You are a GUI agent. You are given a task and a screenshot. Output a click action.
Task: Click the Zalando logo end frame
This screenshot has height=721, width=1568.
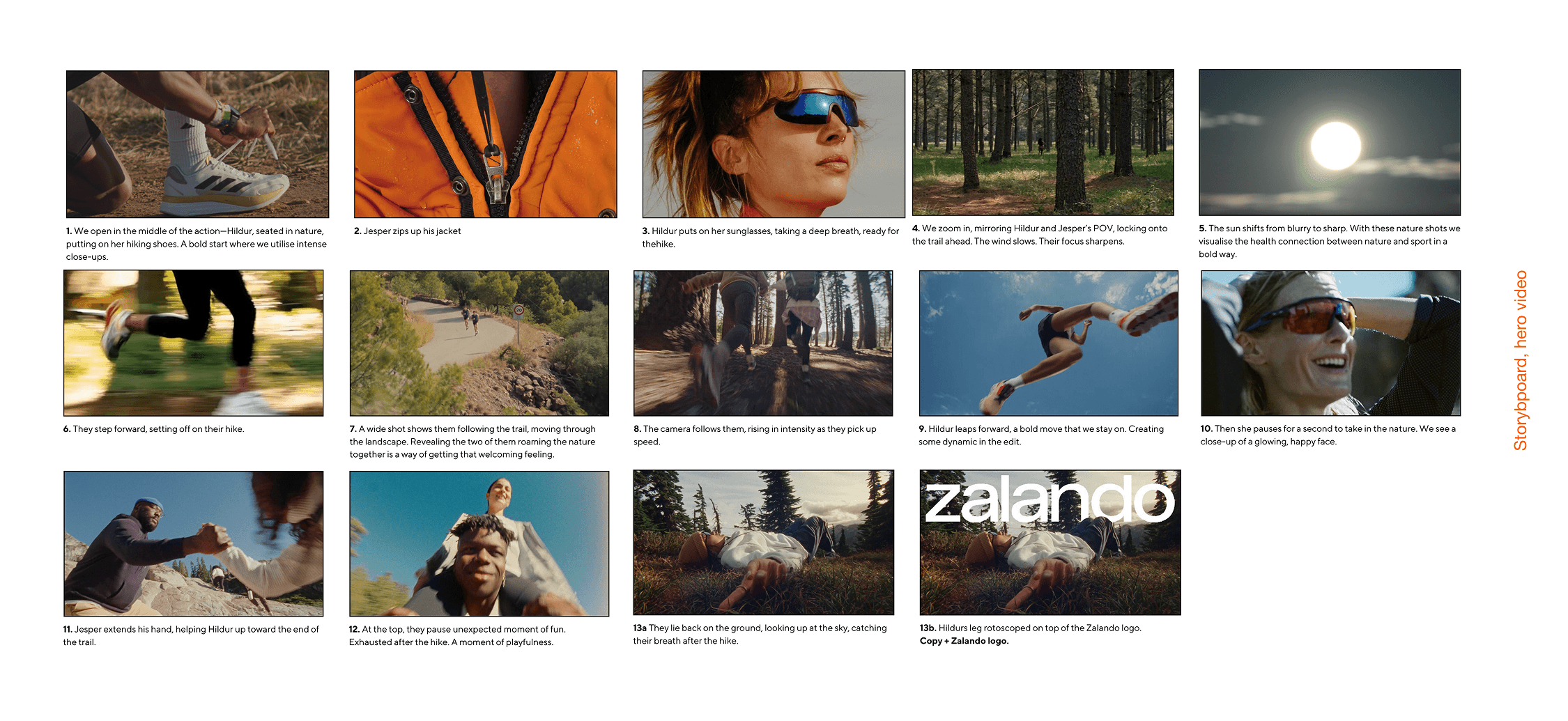(x=1050, y=543)
